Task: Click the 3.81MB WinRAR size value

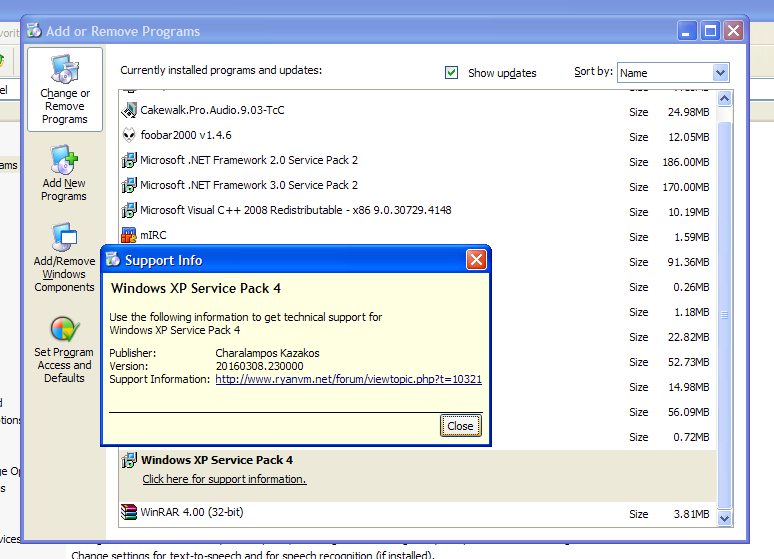Action: coord(691,514)
